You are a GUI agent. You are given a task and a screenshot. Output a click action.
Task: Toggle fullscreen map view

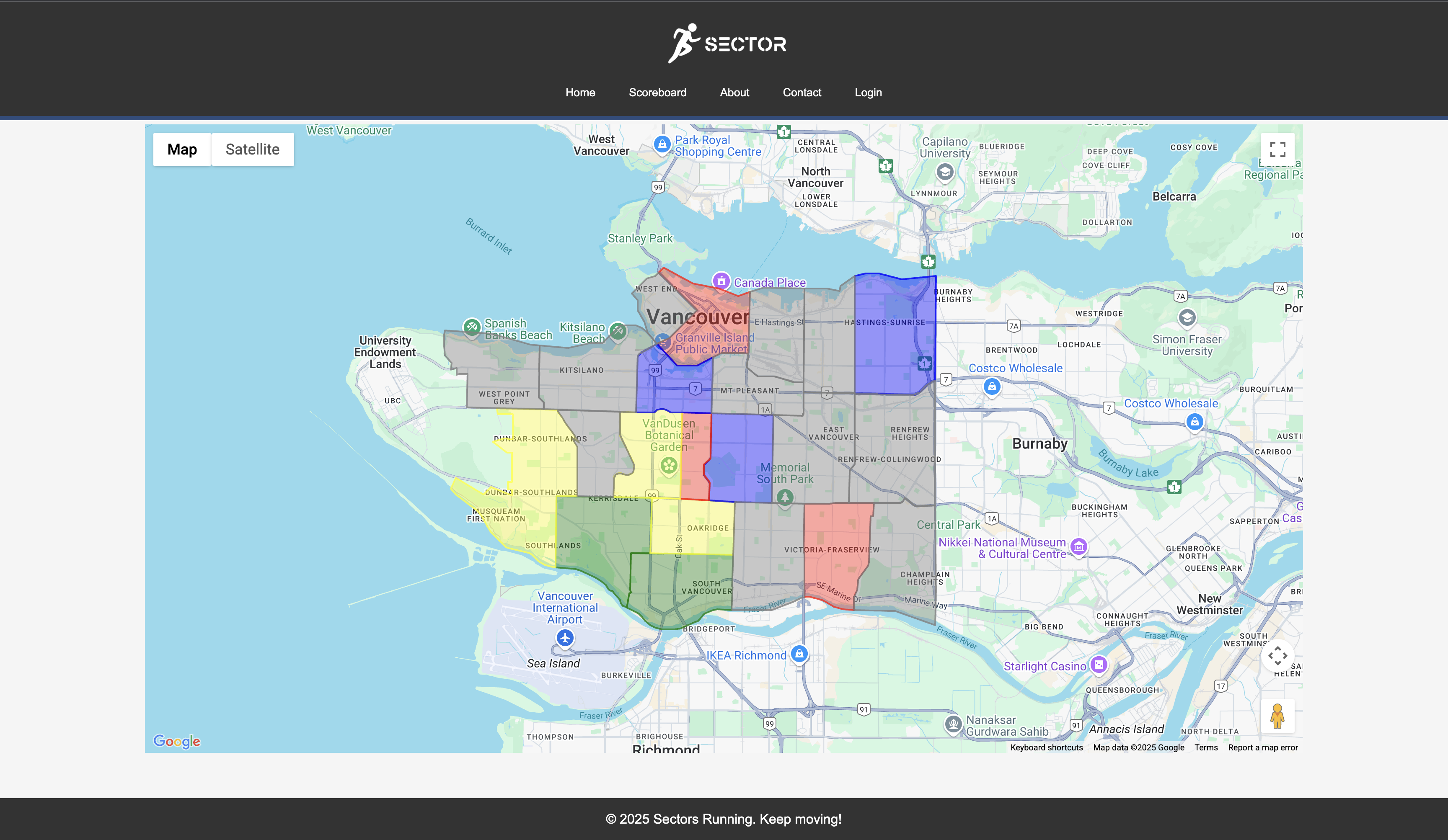(x=1277, y=149)
